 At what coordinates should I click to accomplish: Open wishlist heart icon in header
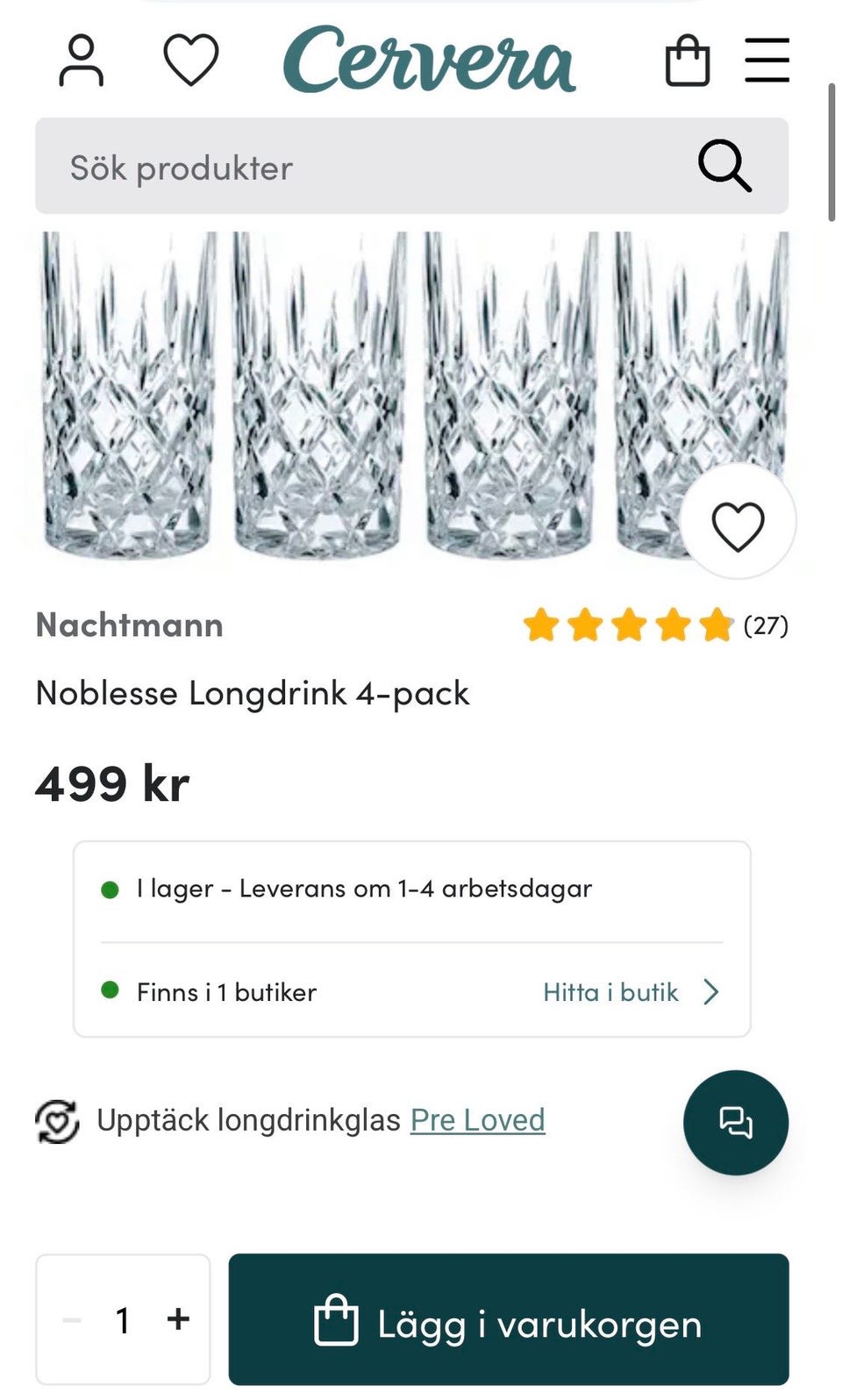[x=190, y=60]
